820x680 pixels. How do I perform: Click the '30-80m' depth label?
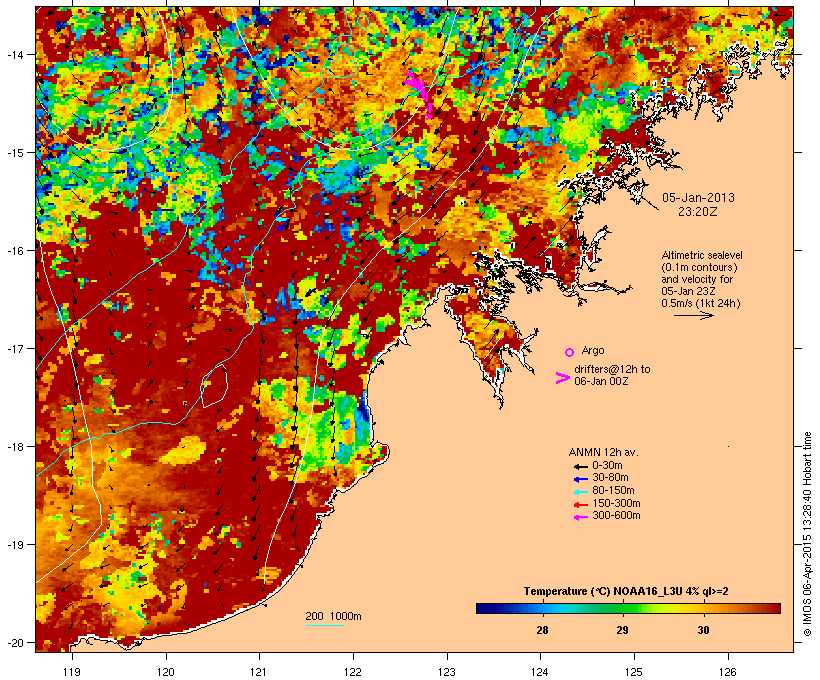click(610, 478)
